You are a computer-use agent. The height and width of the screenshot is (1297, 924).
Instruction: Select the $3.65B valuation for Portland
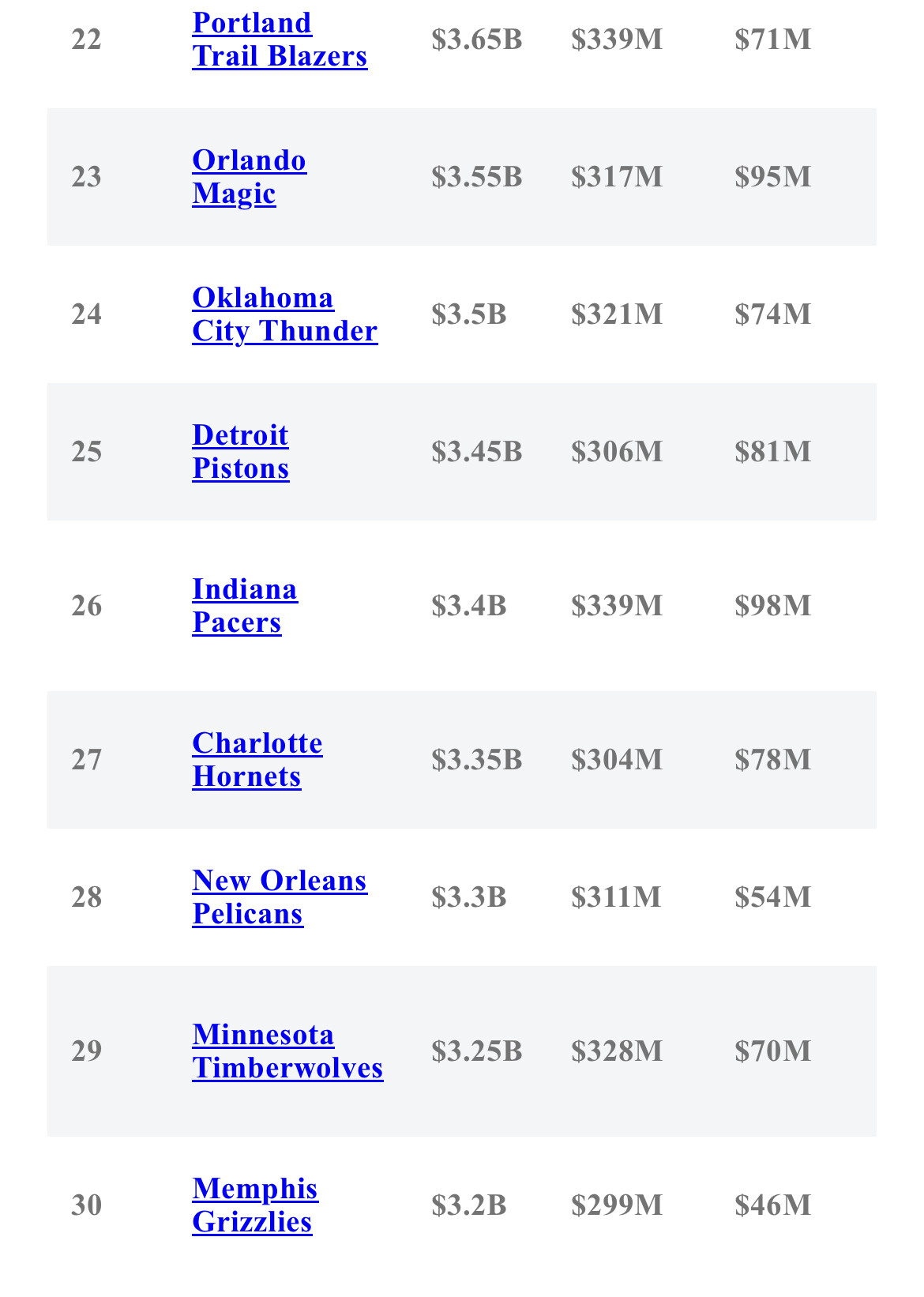click(477, 39)
